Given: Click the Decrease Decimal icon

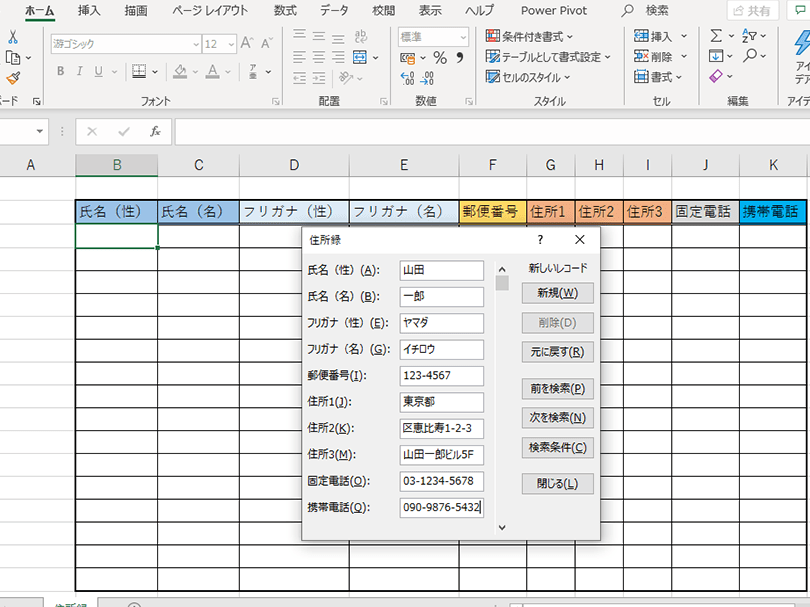Looking at the screenshot, I should click(427, 78).
